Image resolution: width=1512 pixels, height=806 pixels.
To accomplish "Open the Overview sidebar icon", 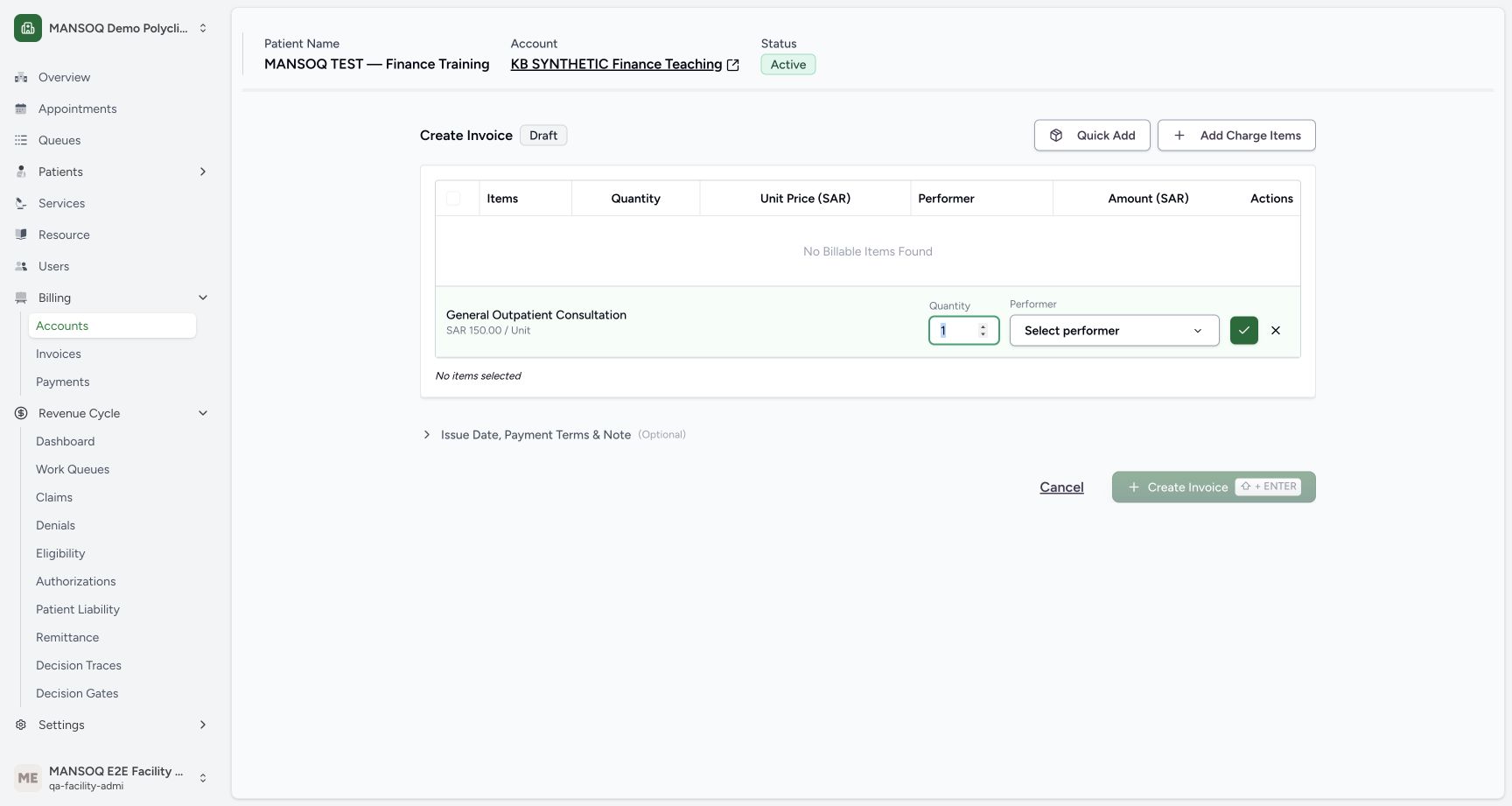I will click(21, 77).
